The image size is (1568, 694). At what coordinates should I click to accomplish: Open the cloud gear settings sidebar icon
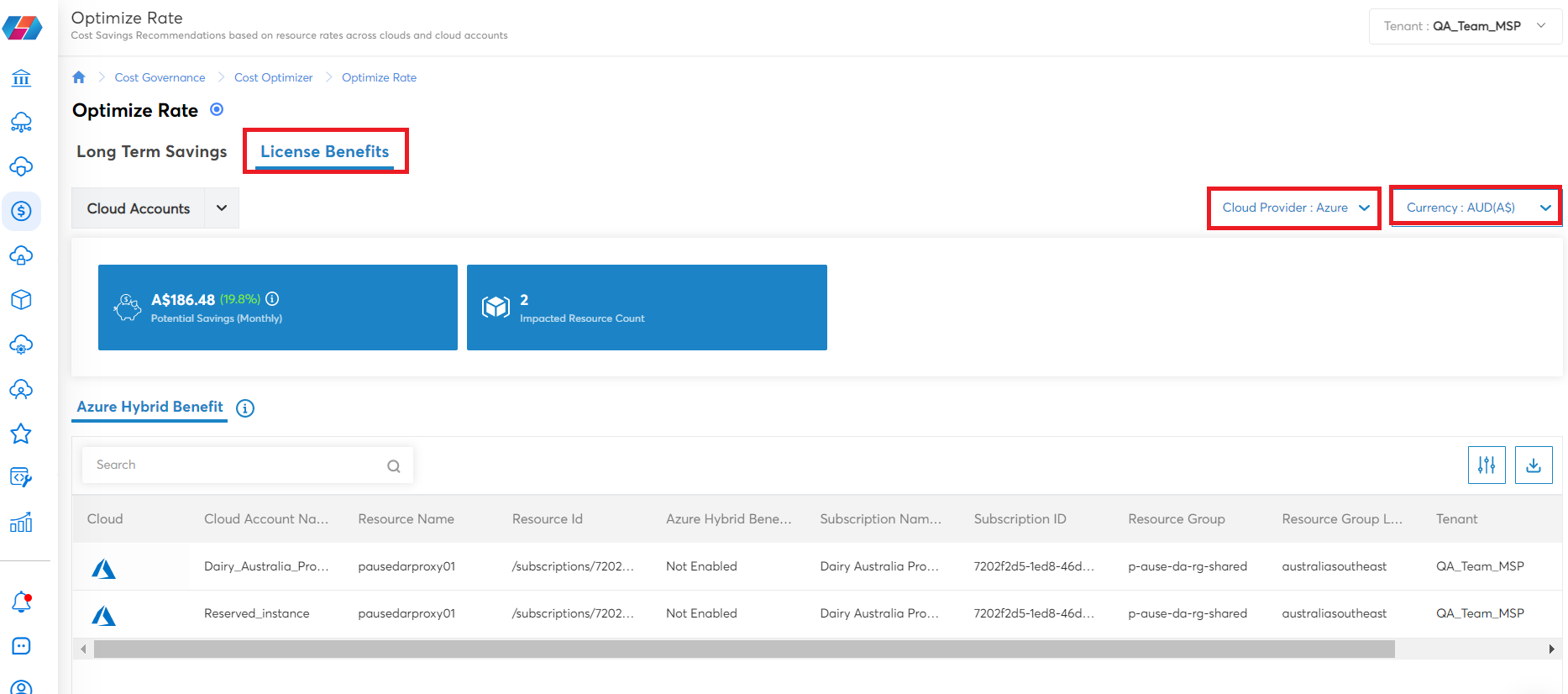point(21,344)
